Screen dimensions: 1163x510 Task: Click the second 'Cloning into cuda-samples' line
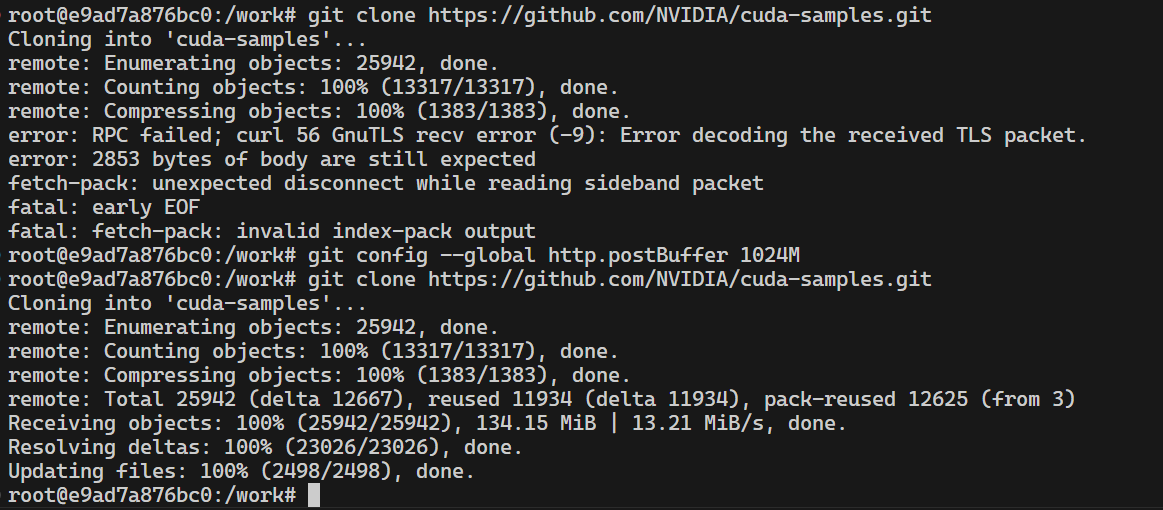188,303
